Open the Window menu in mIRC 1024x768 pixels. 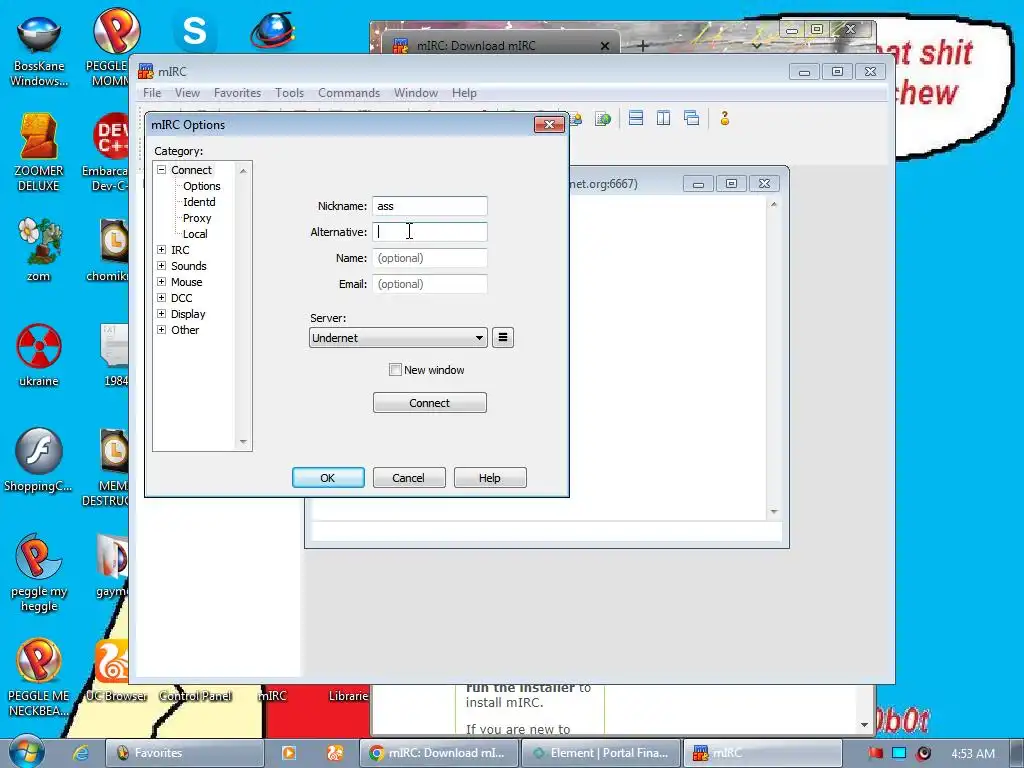click(x=415, y=93)
